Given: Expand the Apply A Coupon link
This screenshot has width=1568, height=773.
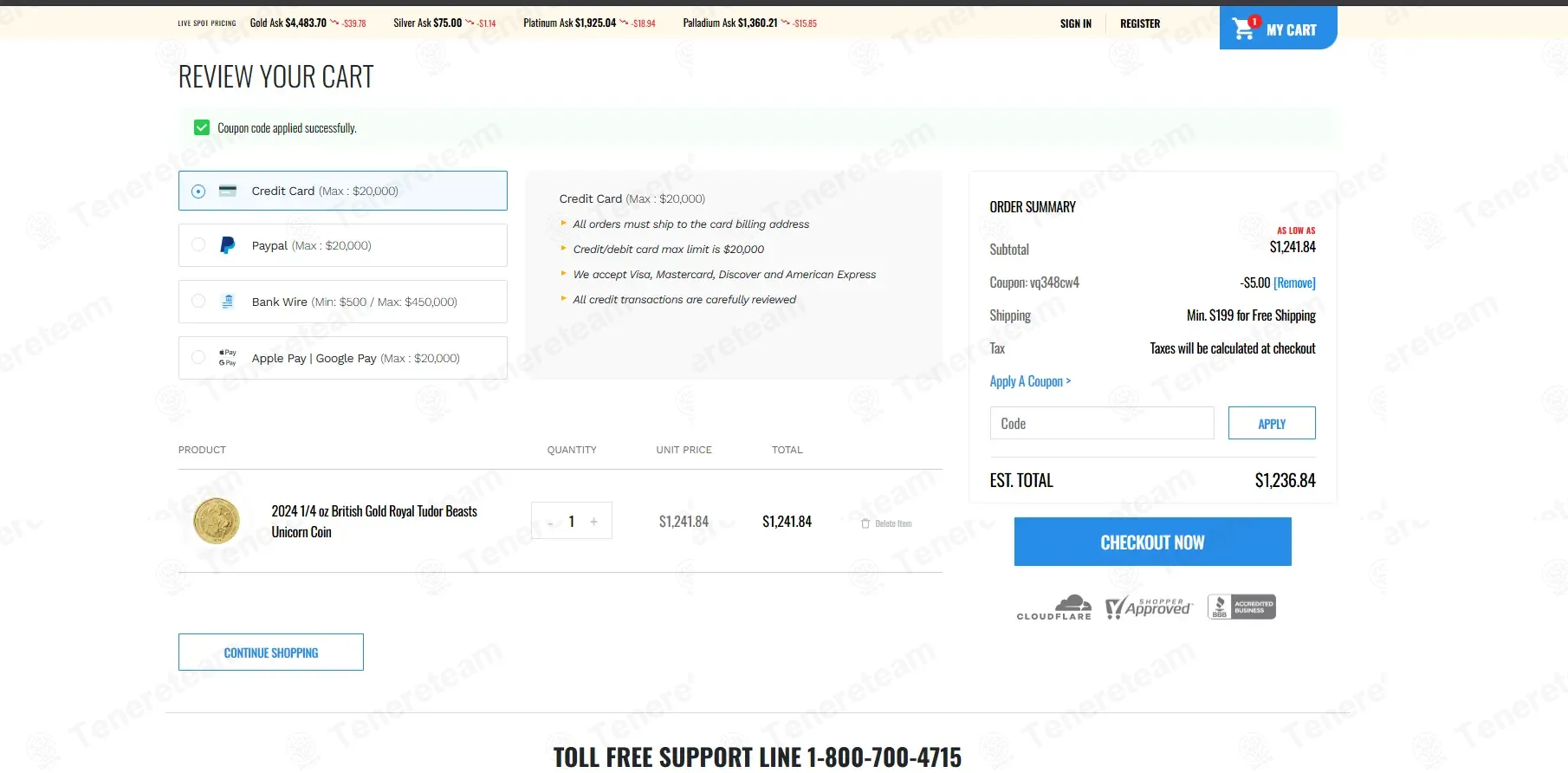Looking at the screenshot, I should 1030,381.
